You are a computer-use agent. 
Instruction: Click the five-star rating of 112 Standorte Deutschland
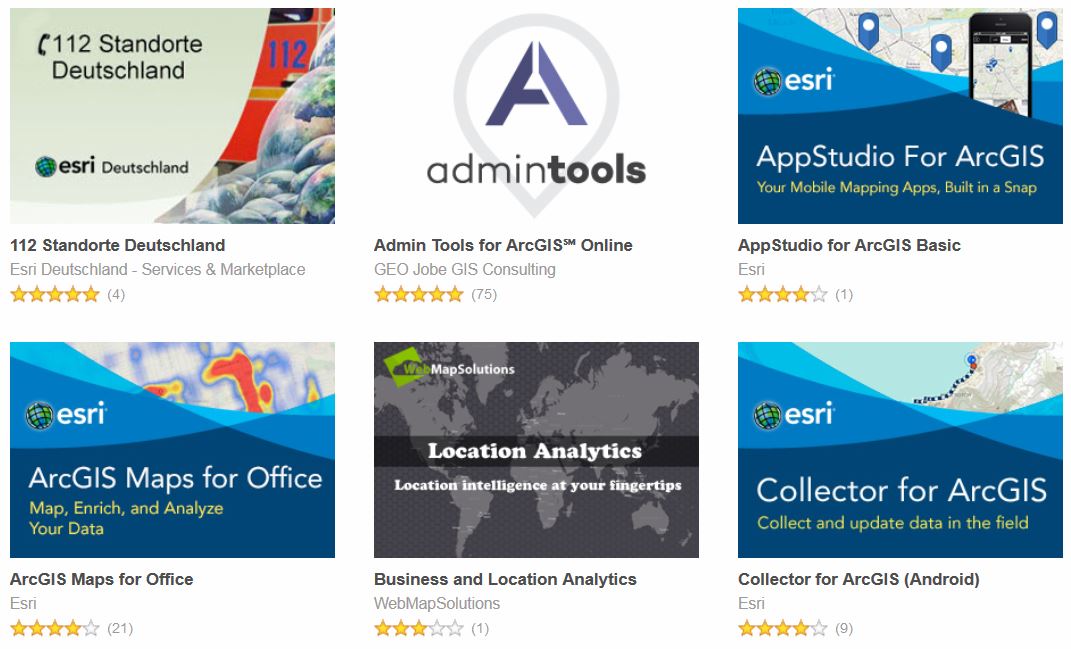coord(55,295)
